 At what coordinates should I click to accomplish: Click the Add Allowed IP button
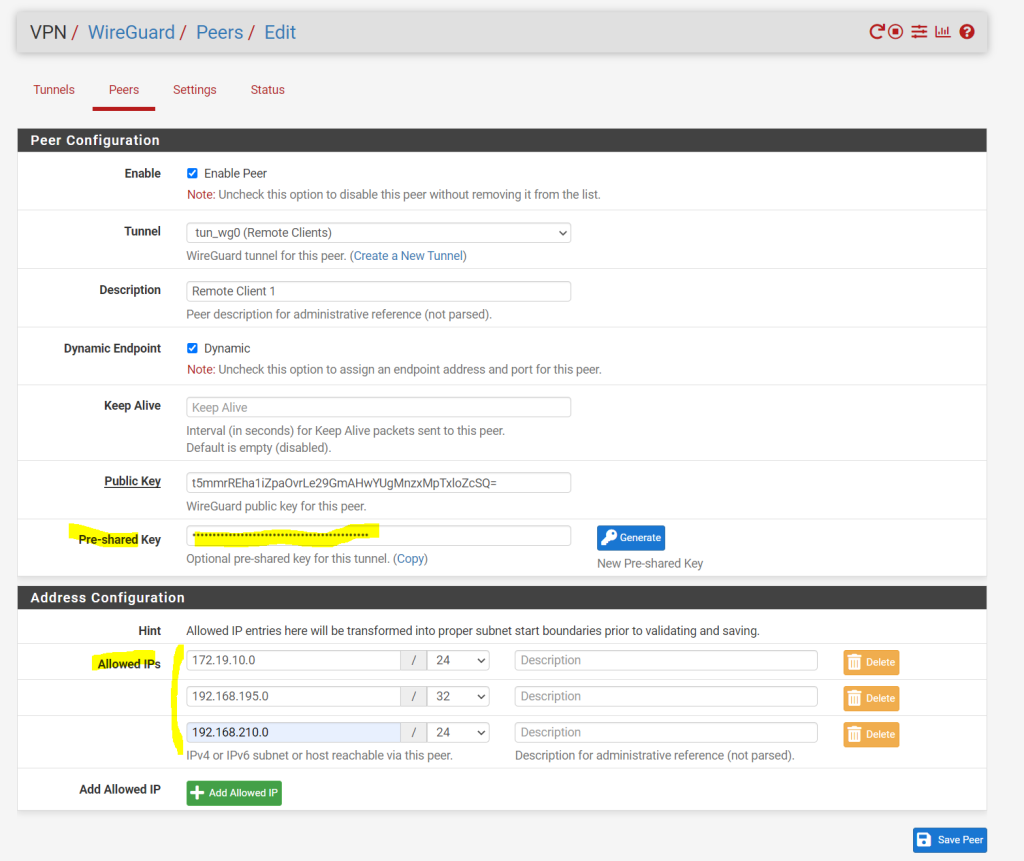(x=234, y=793)
